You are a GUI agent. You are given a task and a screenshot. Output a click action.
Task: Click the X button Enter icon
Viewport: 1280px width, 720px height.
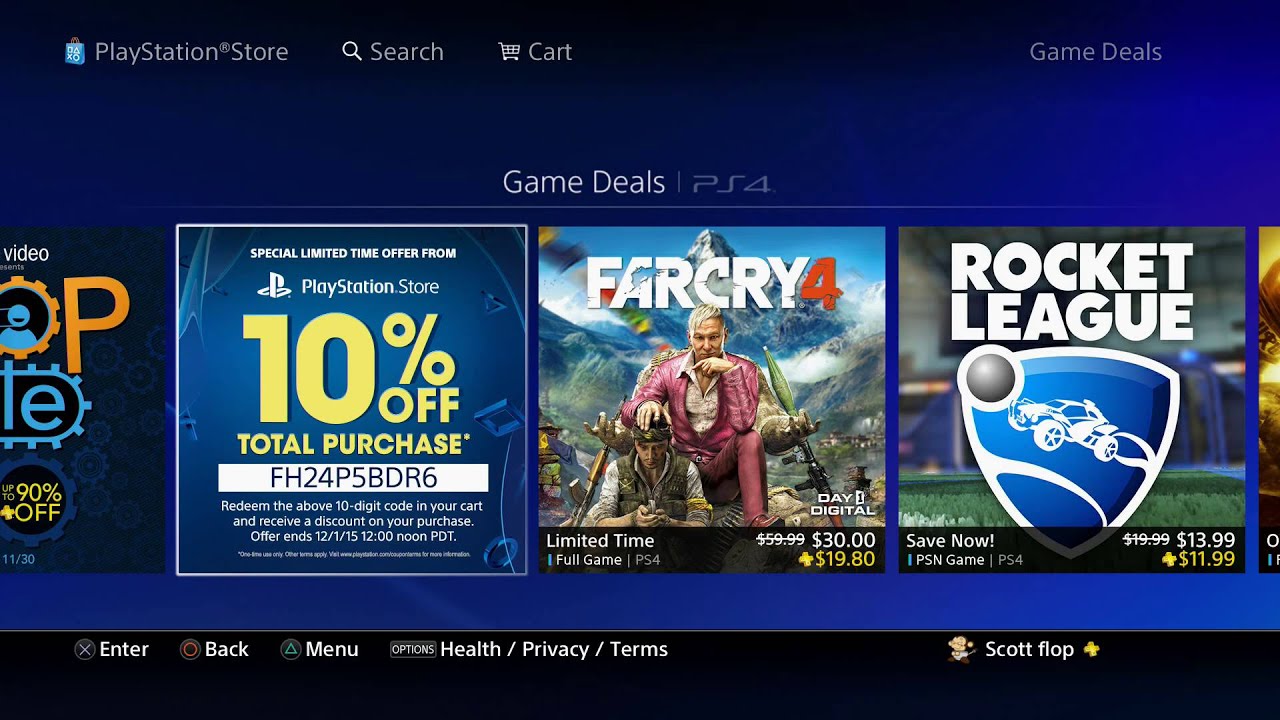pyautogui.click(x=85, y=649)
